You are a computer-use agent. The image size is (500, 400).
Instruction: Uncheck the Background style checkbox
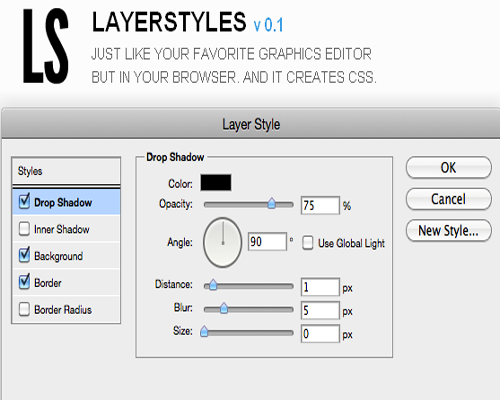[x=24, y=255]
